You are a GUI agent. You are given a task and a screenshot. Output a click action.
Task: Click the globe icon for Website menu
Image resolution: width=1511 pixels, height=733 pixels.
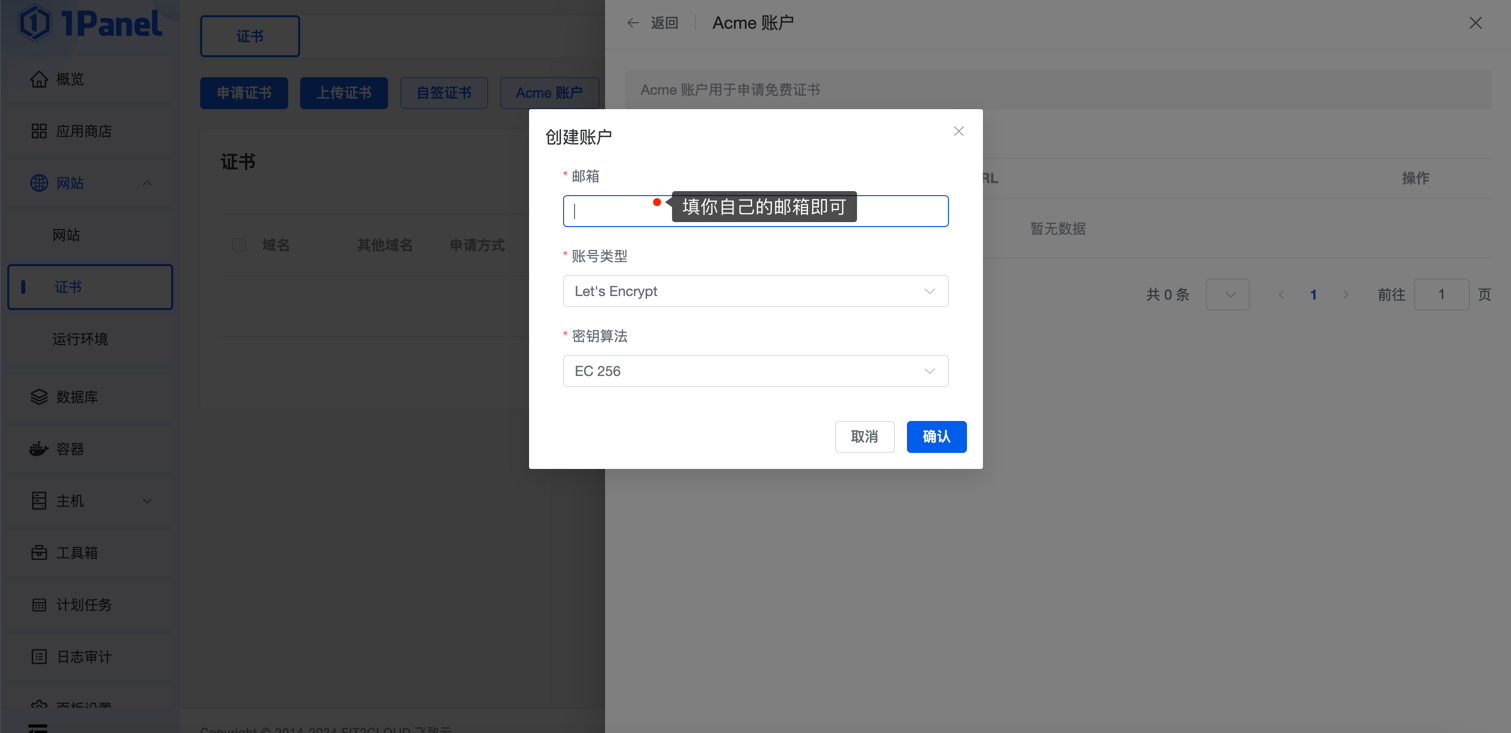(39, 183)
